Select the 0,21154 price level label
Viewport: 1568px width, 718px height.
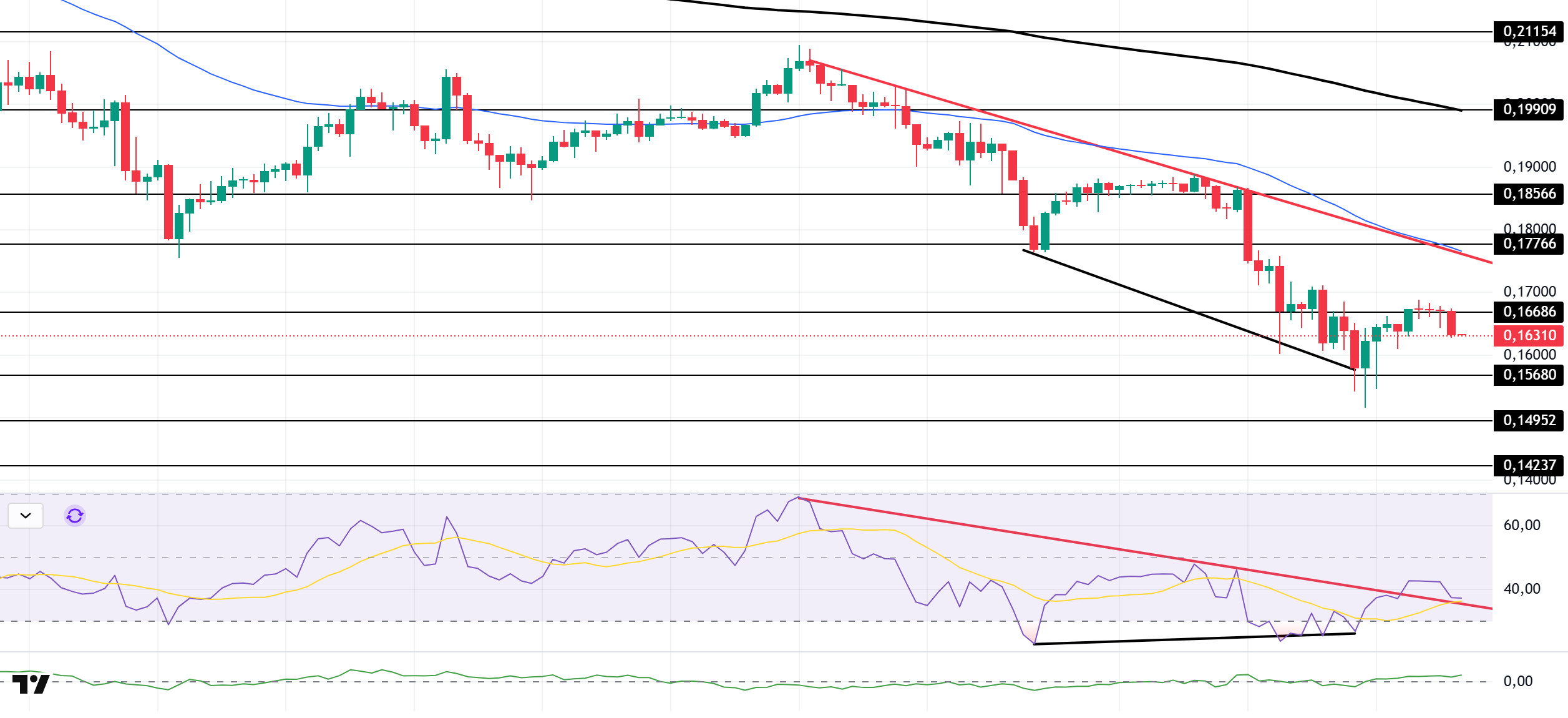[1528, 31]
